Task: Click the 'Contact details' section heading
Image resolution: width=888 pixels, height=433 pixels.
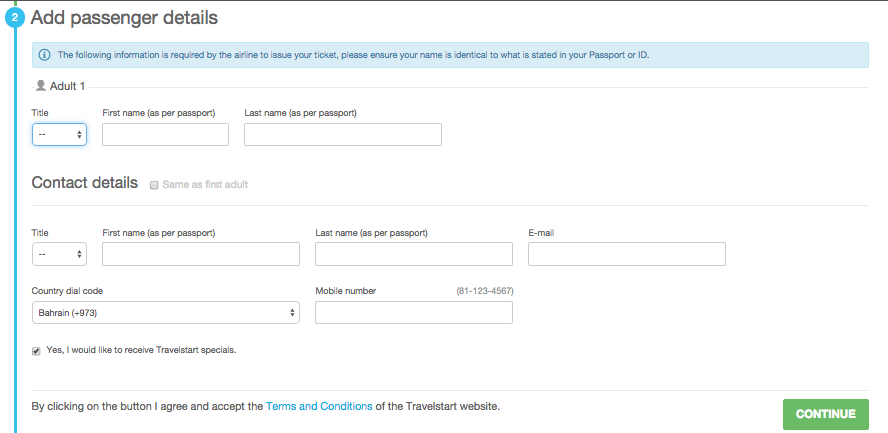Action: click(85, 182)
